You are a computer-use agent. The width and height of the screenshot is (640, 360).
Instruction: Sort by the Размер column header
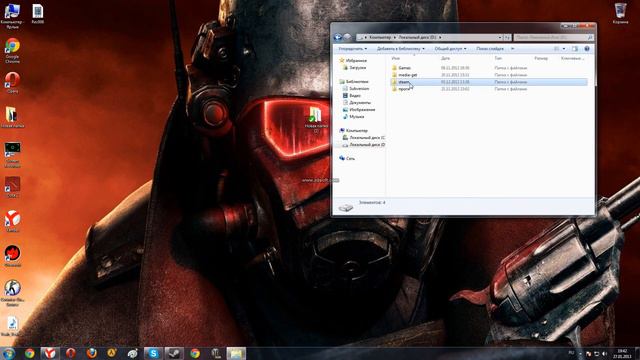point(541,58)
